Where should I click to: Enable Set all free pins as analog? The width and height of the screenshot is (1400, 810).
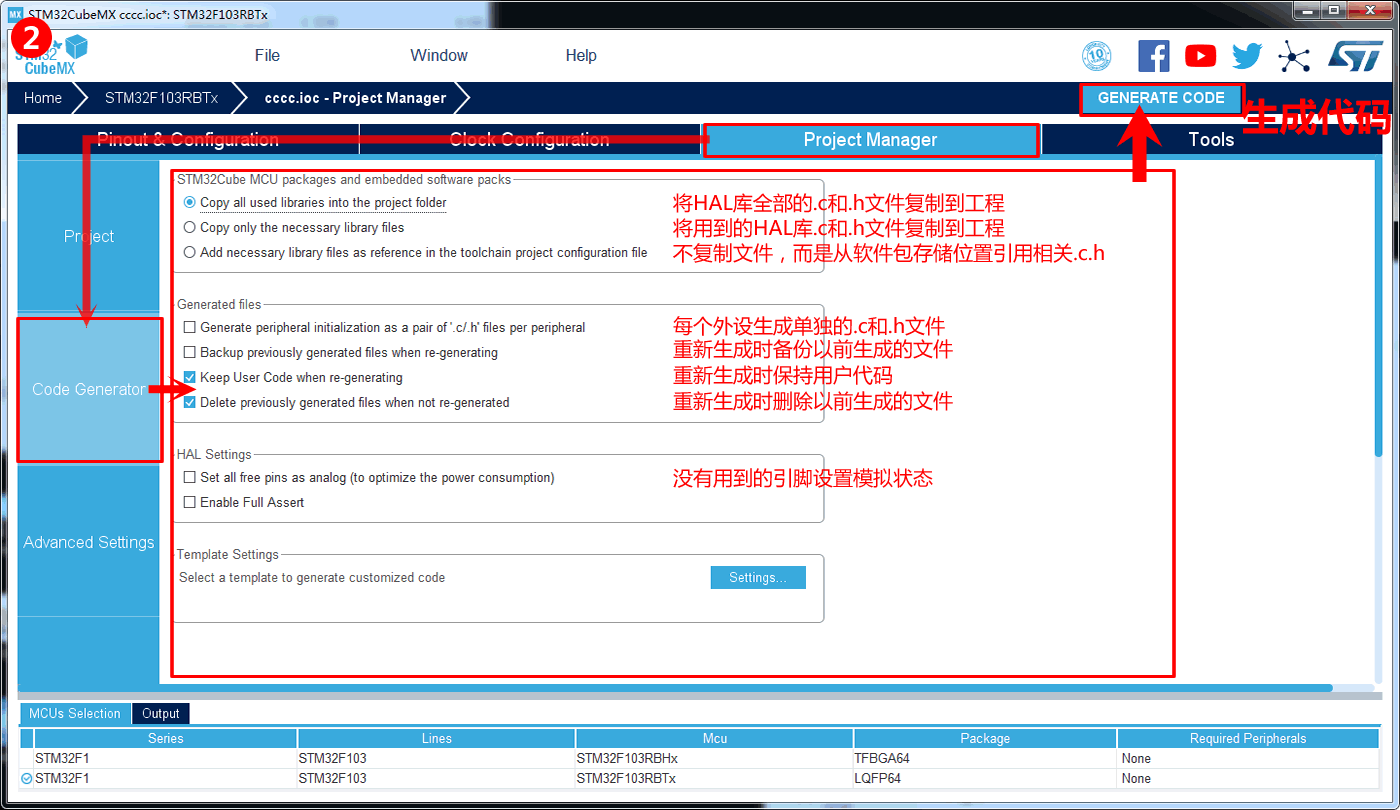click(189, 478)
